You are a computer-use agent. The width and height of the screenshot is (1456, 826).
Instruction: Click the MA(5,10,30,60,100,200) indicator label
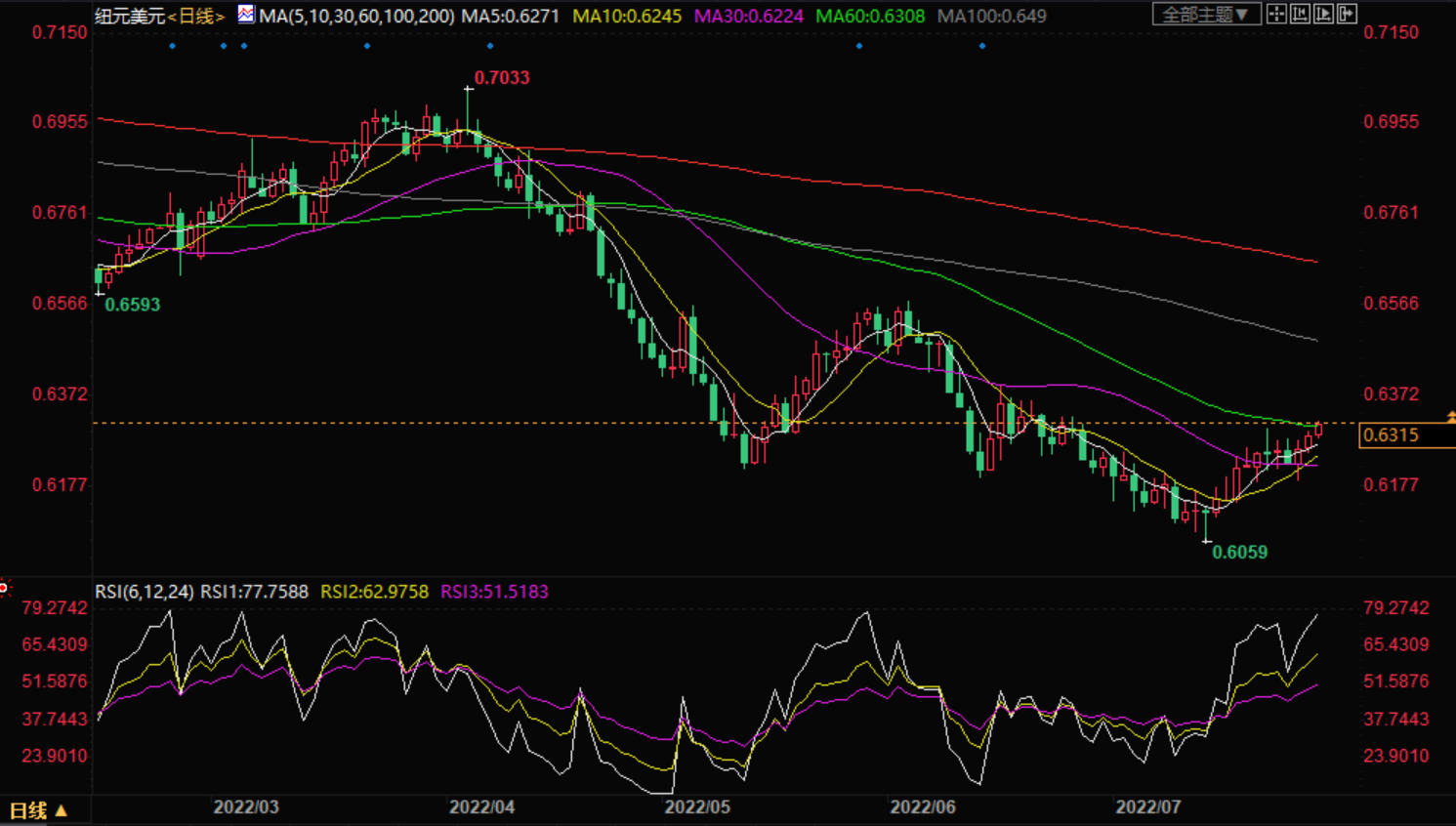[x=356, y=17]
